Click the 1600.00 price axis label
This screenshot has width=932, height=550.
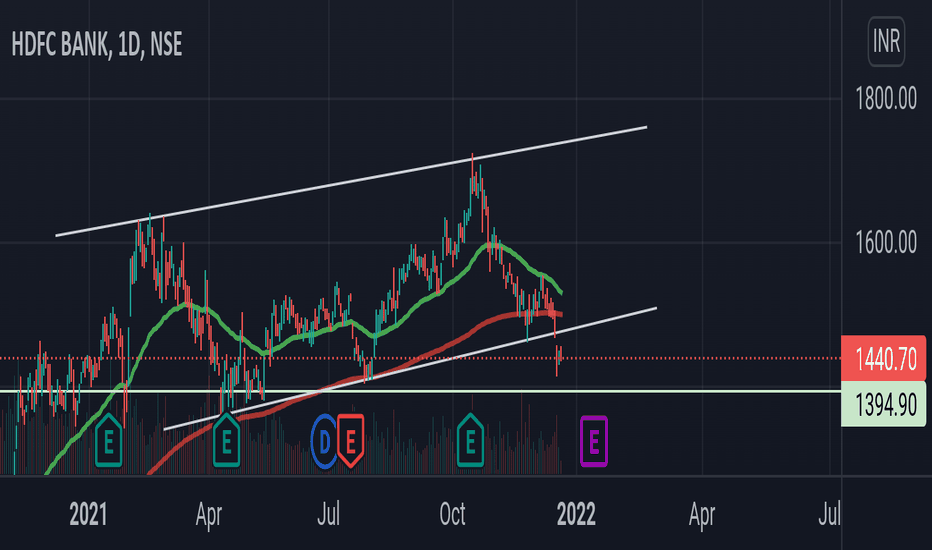point(886,243)
